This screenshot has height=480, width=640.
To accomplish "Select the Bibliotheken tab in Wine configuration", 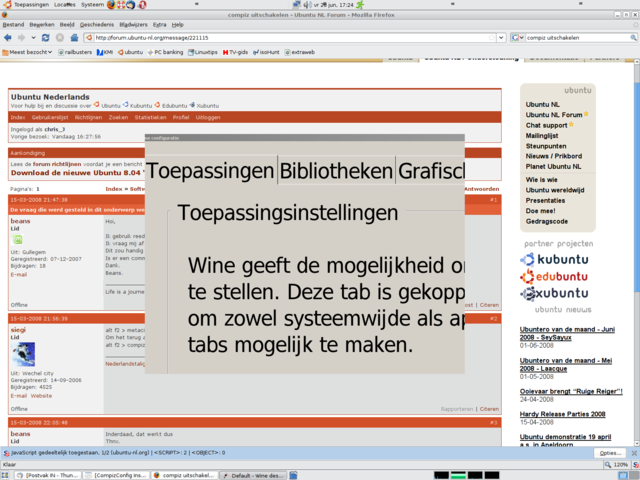I will pos(335,172).
